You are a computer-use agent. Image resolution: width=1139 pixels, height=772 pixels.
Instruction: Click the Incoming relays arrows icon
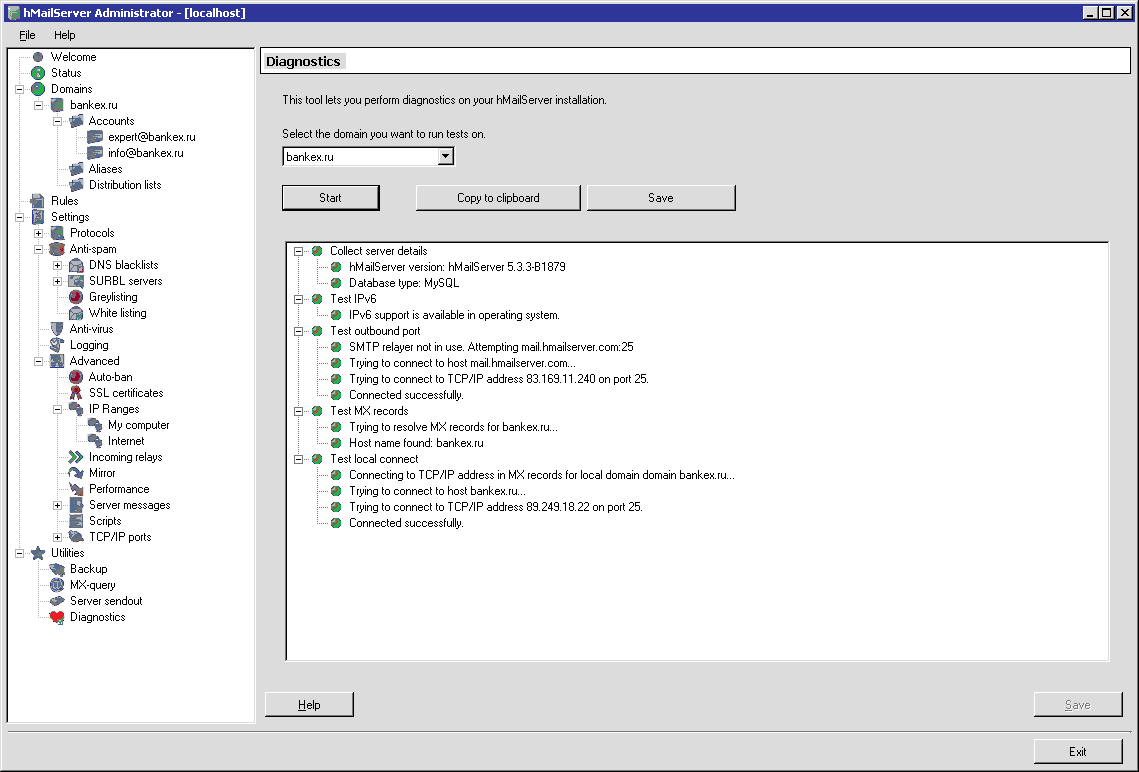[x=76, y=456]
